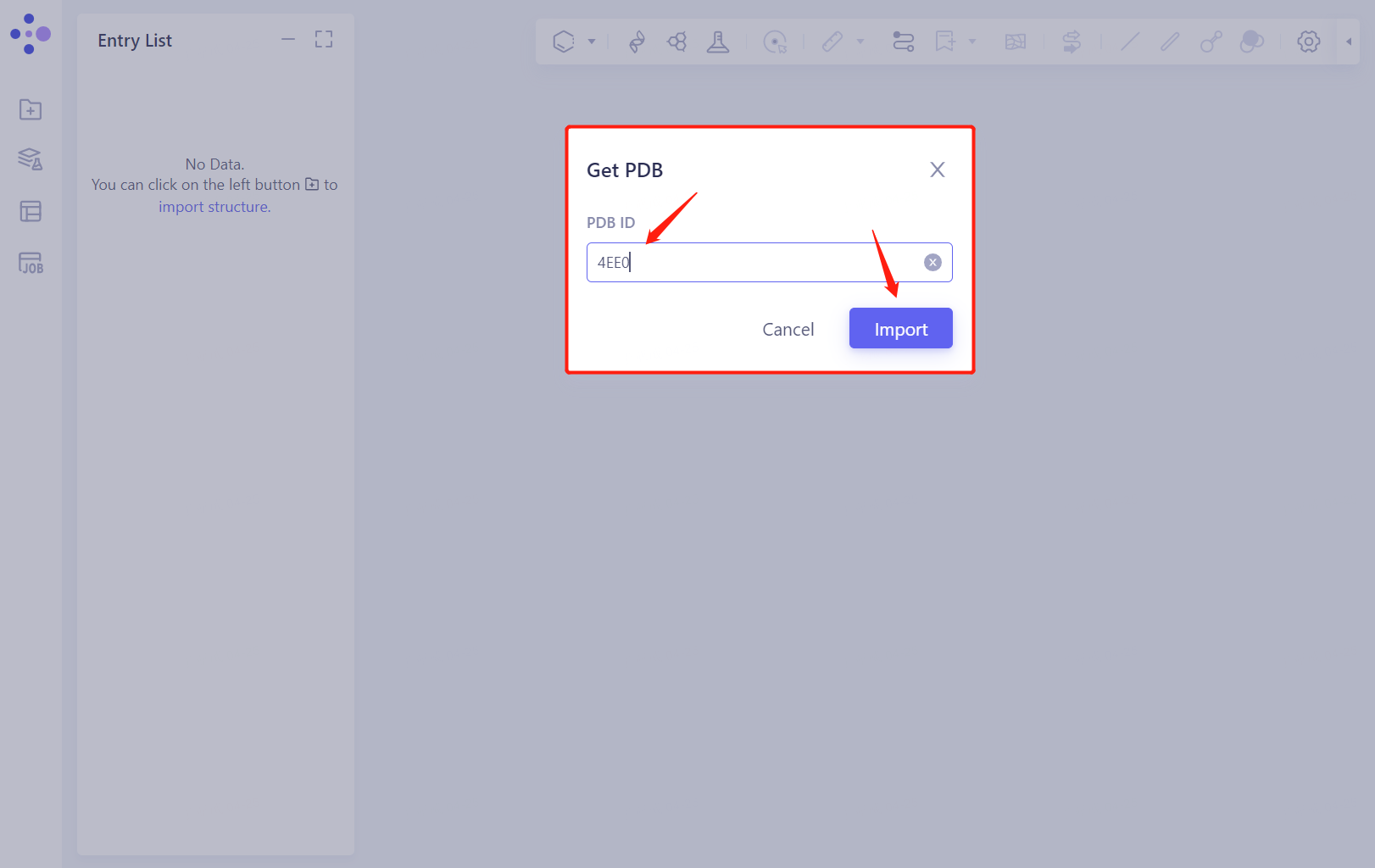Click the molecule ring structure toolbar icon
1375x868 pixels.
677,42
